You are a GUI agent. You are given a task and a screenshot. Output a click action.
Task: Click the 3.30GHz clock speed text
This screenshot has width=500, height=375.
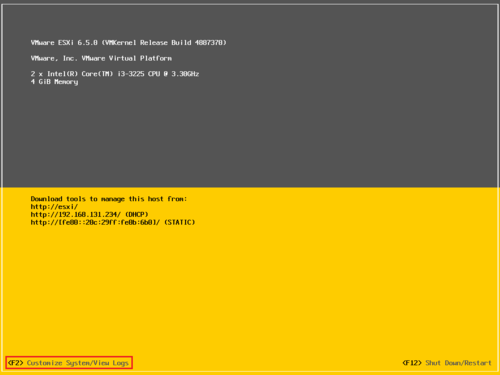185,74
